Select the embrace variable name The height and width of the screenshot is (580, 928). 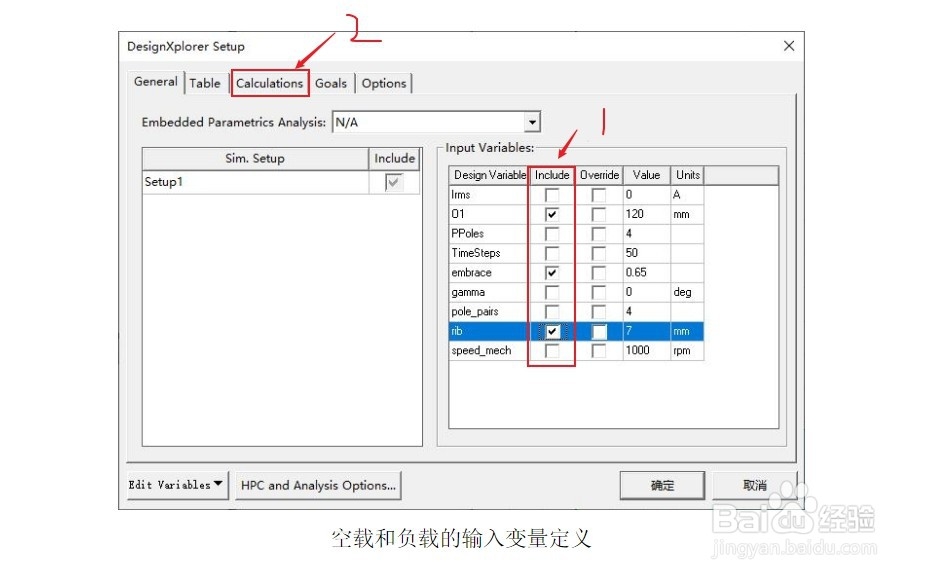[471, 273]
